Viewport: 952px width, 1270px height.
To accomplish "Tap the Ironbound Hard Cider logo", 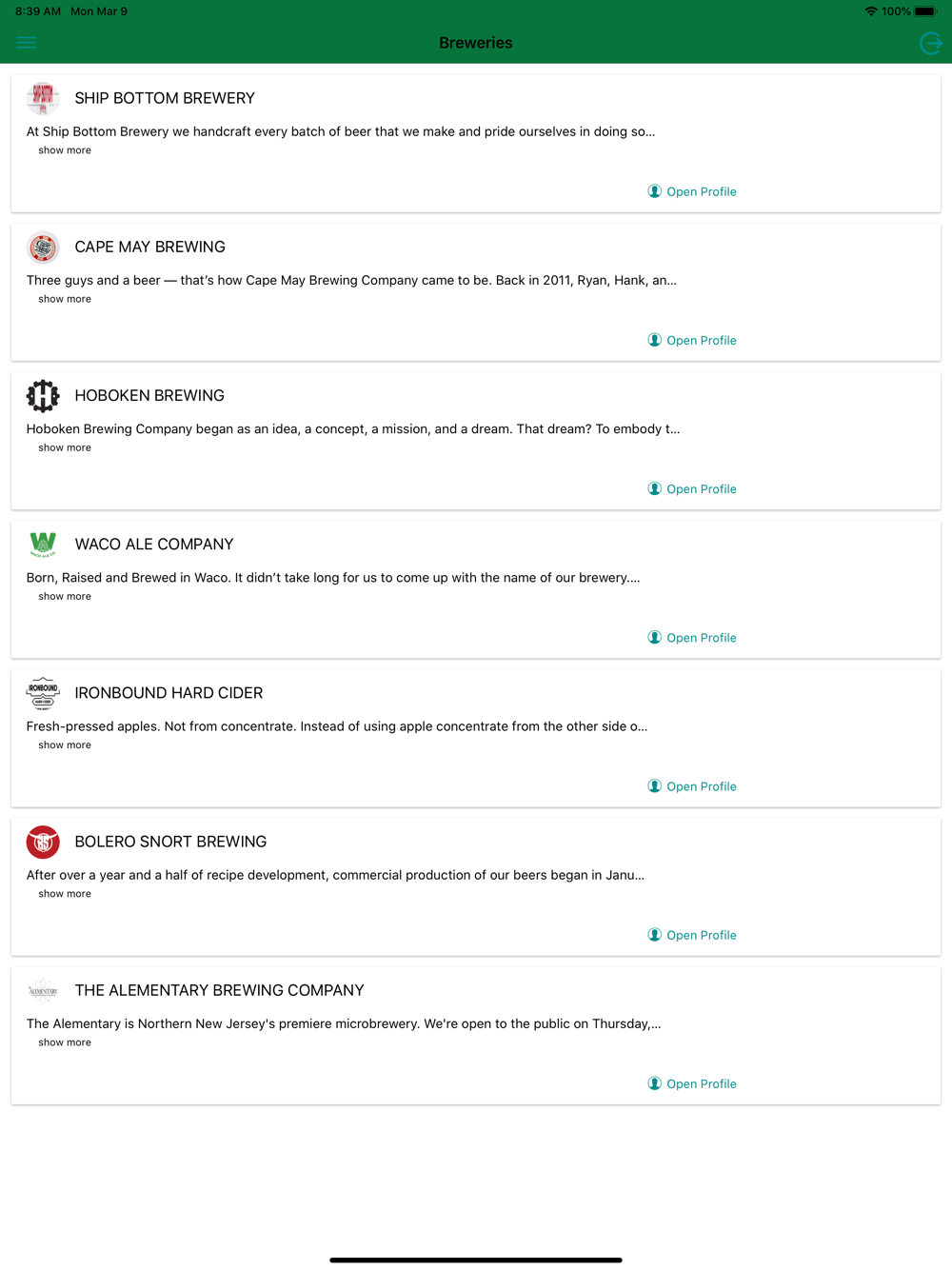I will tap(43, 693).
